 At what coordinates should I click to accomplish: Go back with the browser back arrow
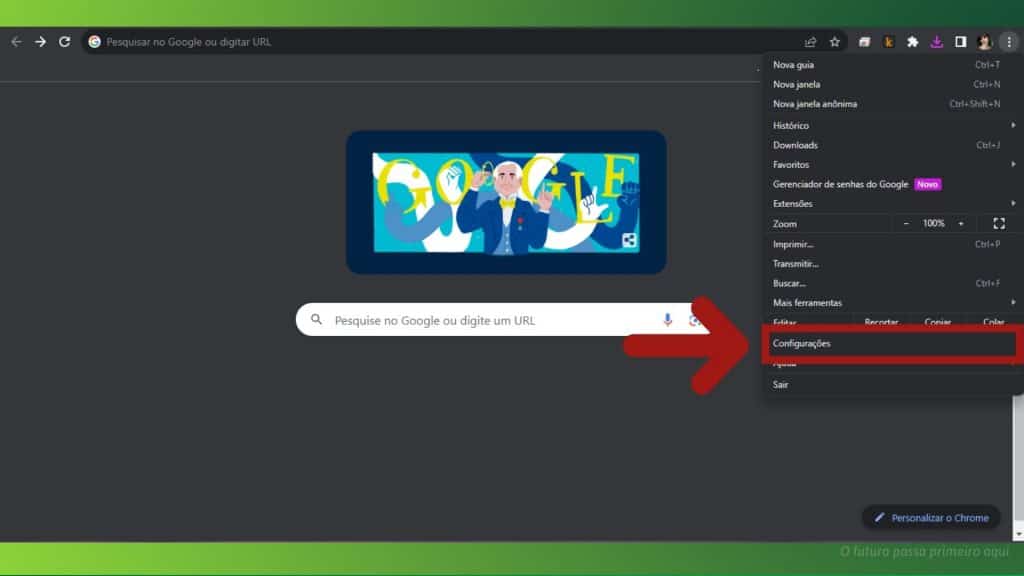(16, 42)
